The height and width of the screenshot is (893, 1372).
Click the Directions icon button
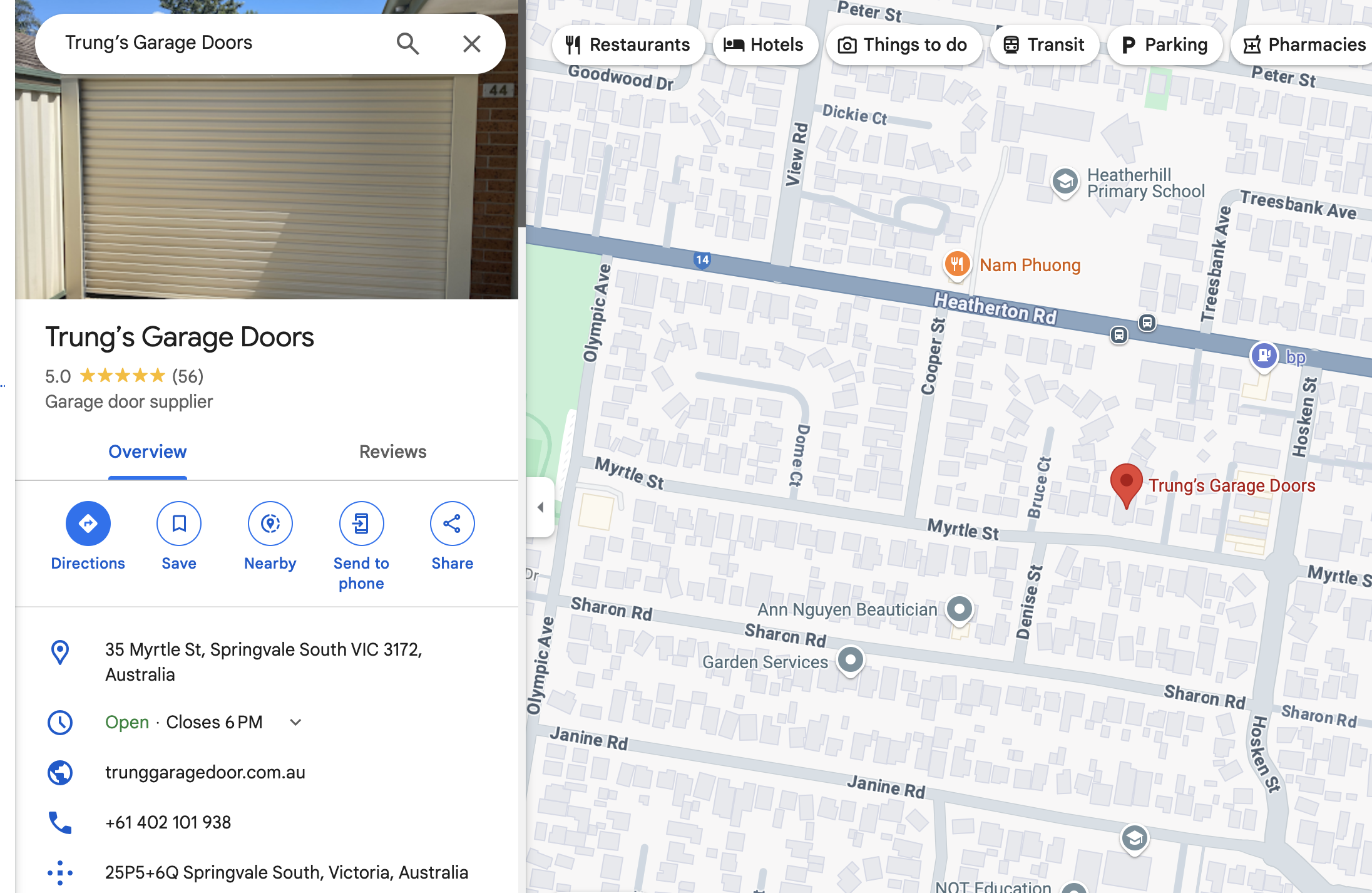pyautogui.click(x=88, y=523)
